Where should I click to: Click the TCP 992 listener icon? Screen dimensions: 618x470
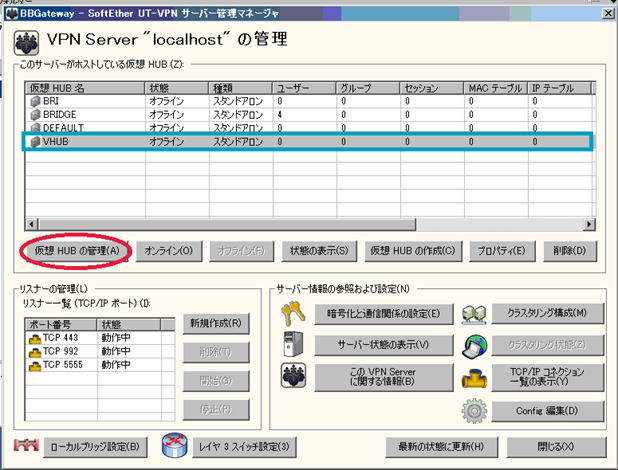pos(35,352)
